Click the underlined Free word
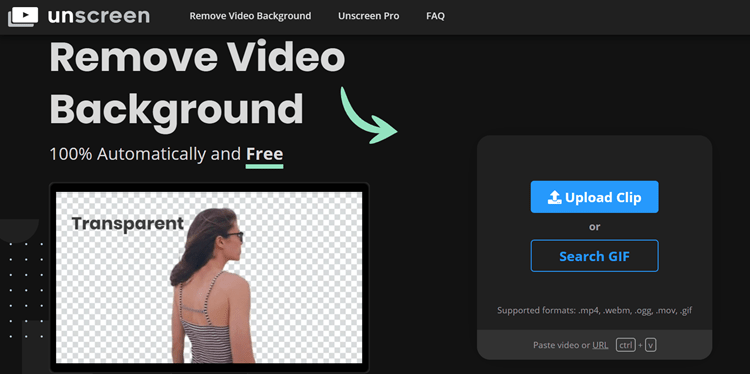 (x=265, y=154)
